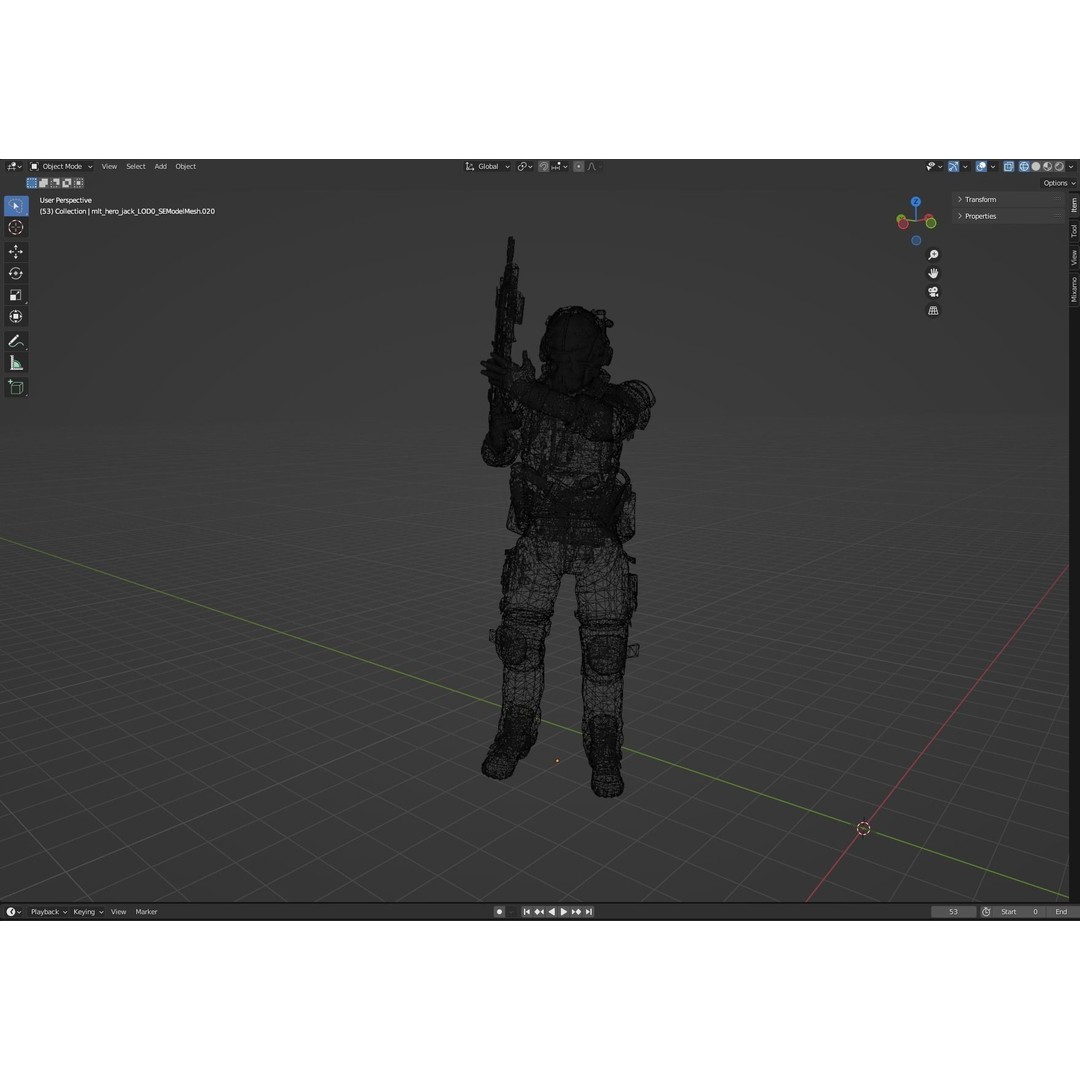Open the timeline View menu
The width and height of the screenshot is (1080, 1080).
coord(118,912)
